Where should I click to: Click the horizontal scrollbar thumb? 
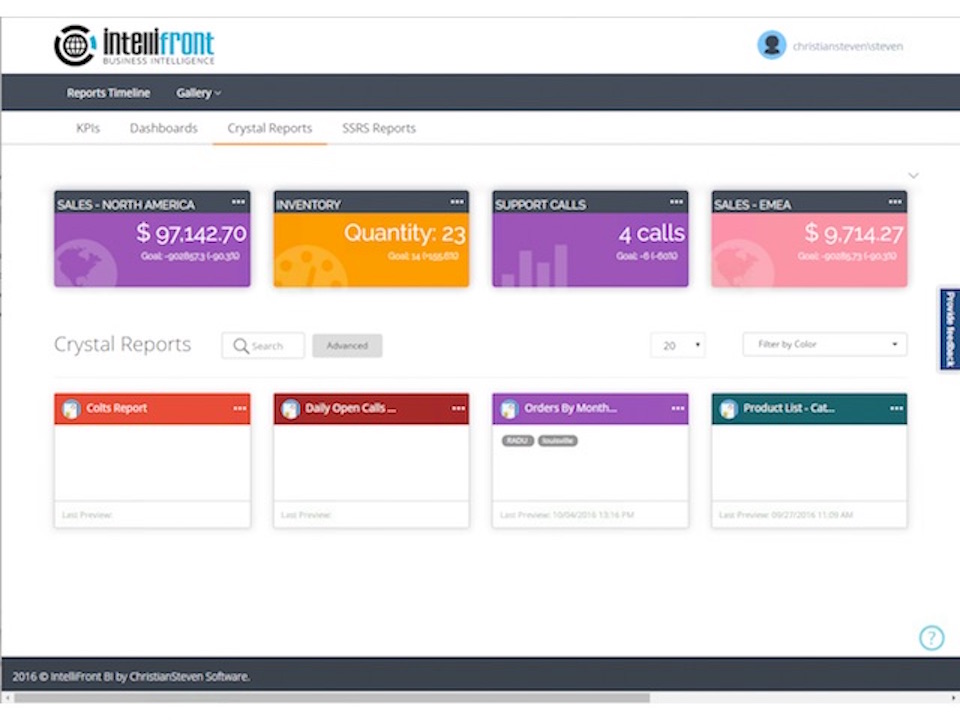(332, 698)
